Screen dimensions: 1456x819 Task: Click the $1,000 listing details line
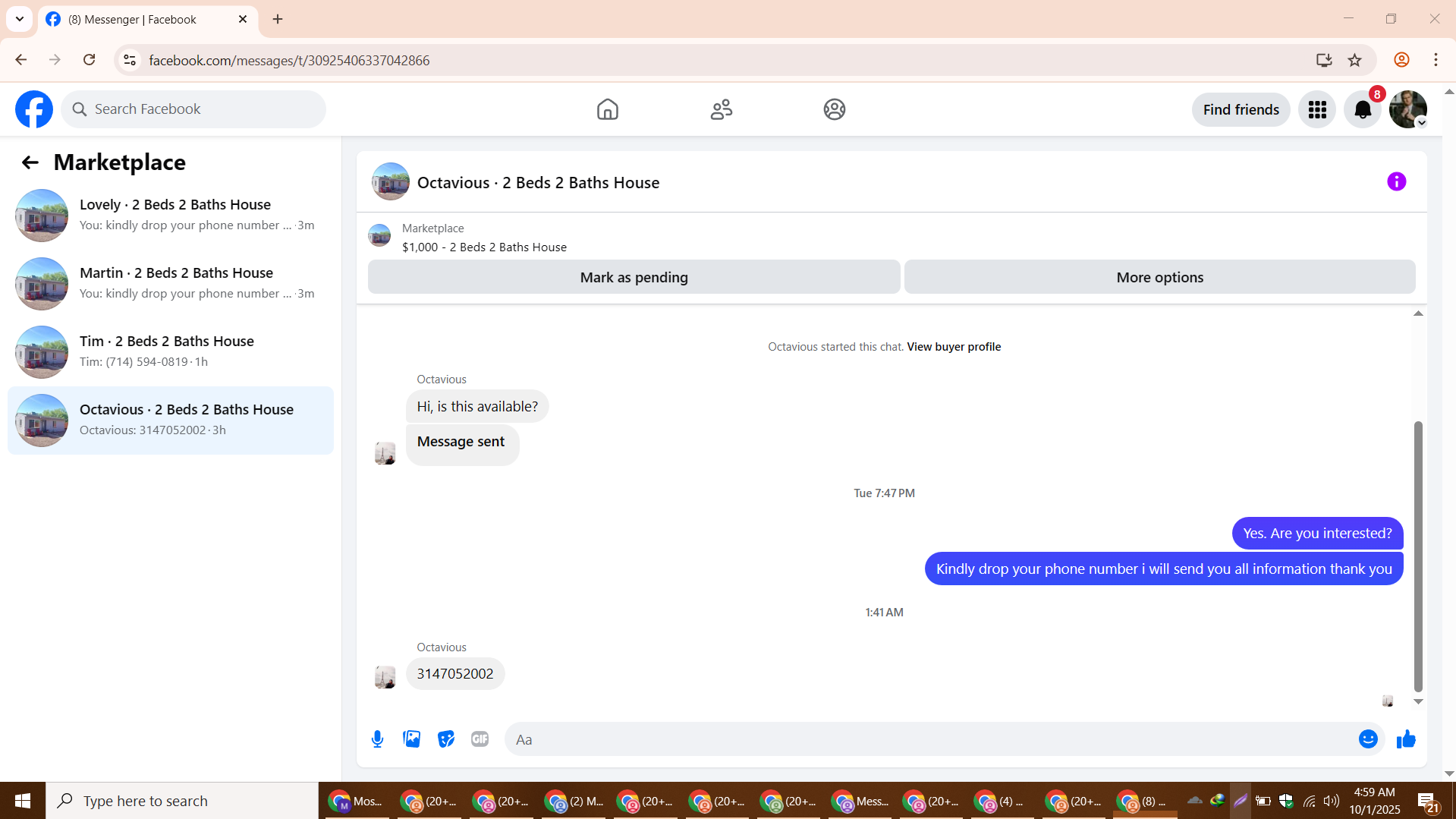[484, 247]
